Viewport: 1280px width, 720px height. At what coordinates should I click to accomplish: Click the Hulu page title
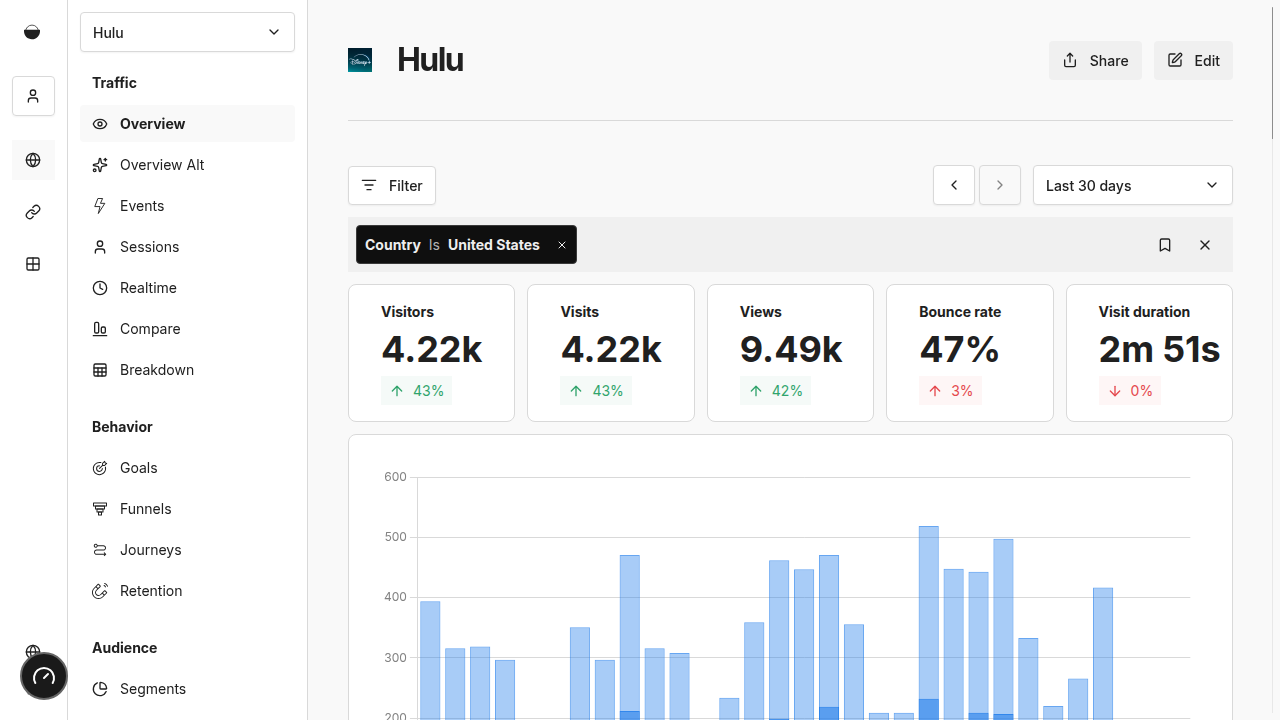point(430,60)
